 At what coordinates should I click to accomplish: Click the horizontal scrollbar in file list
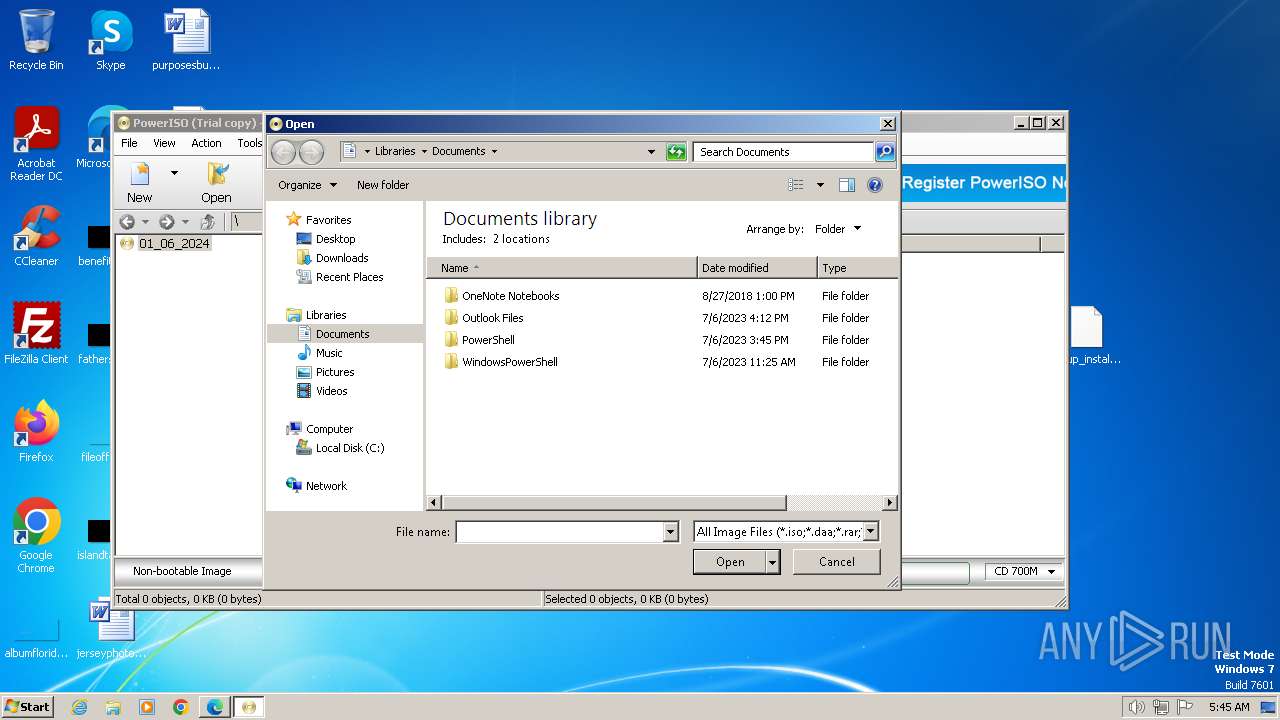tap(613, 503)
